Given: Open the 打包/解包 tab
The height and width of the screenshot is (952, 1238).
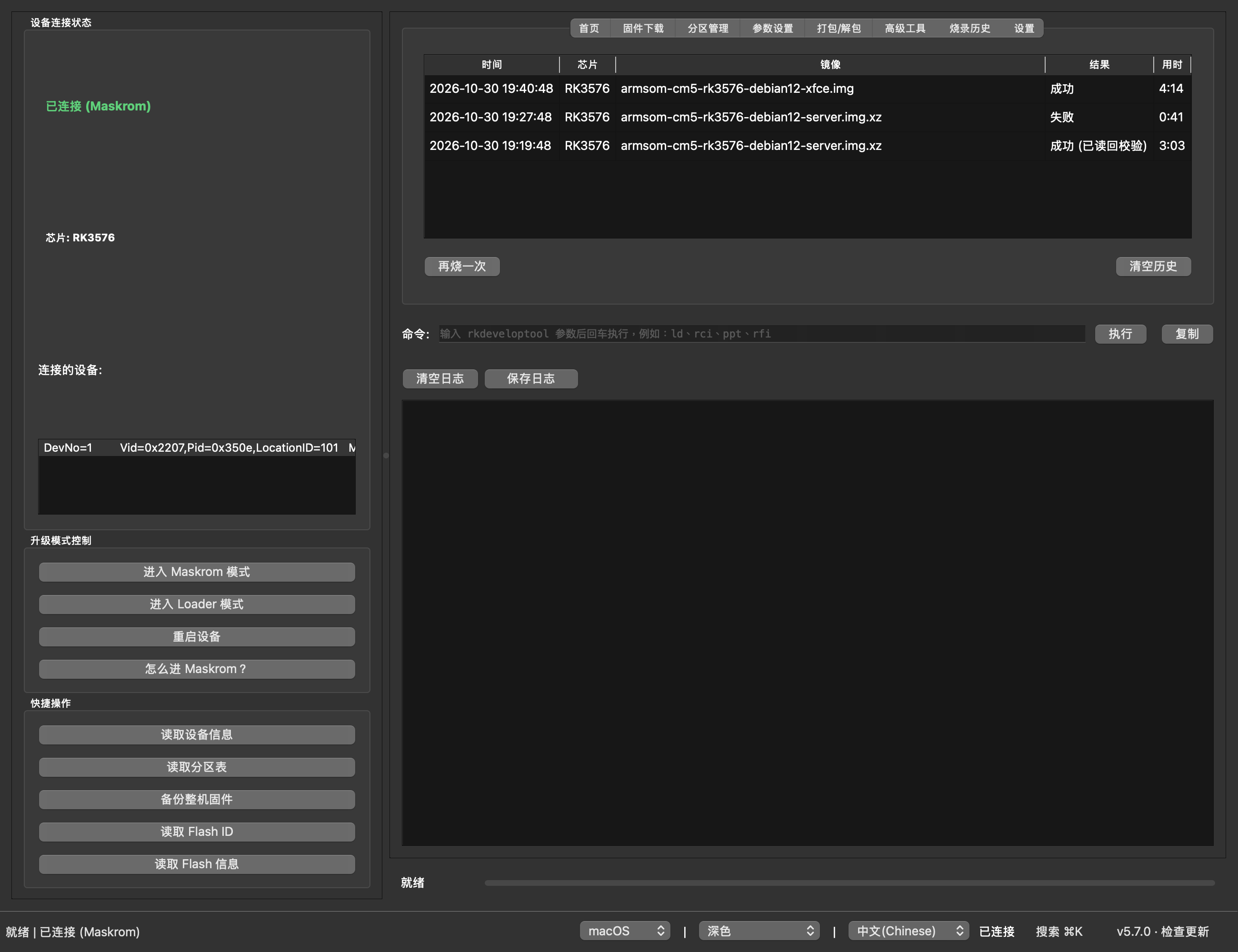Looking at the screenshot, I should tap(839, 29).
